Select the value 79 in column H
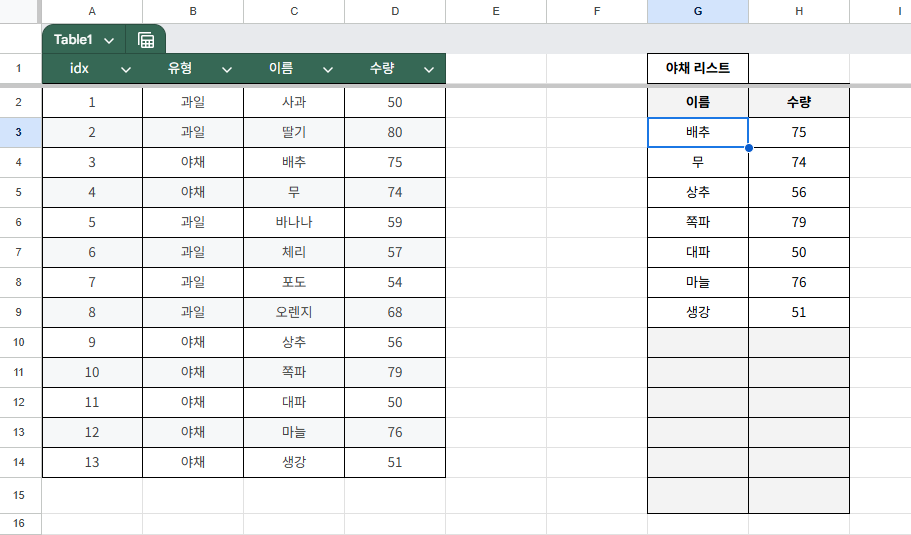This screenshot has height=535, width=911. click(799, 222)
